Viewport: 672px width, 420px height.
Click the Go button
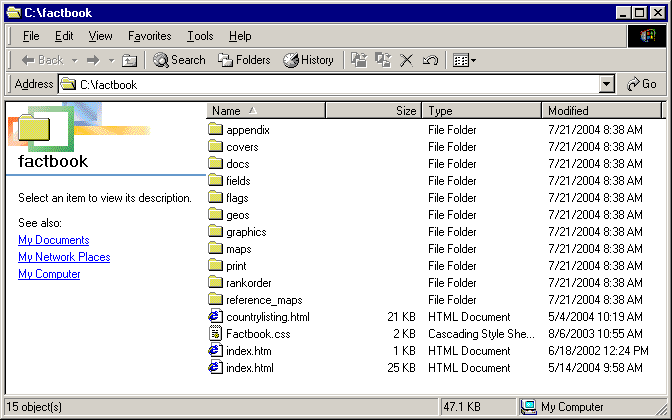642,85
